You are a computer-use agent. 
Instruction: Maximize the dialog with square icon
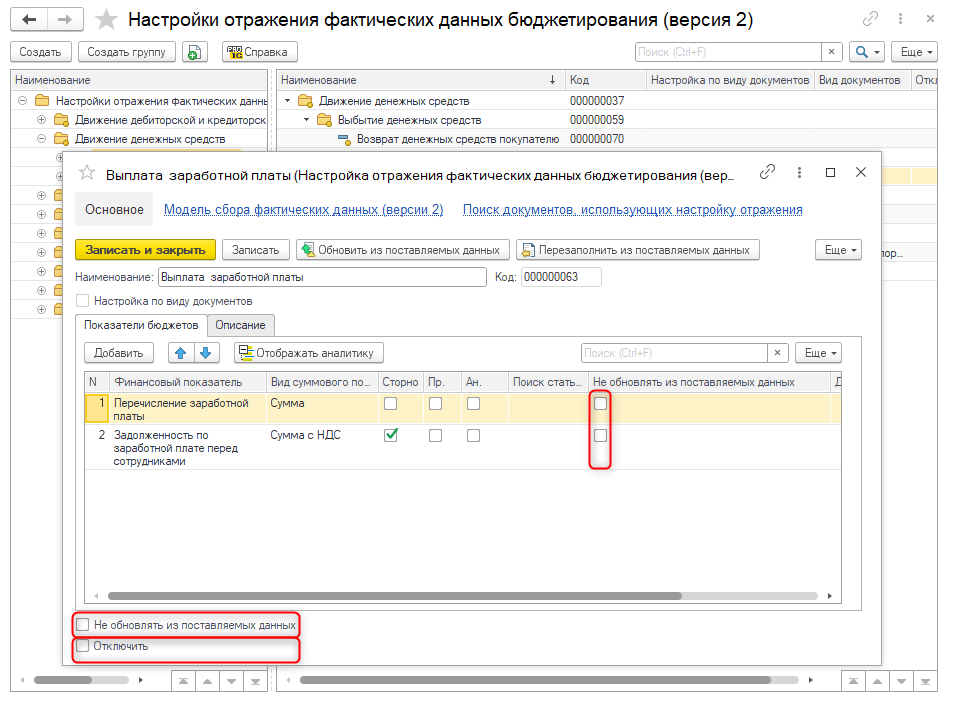[x=830, y=173]
